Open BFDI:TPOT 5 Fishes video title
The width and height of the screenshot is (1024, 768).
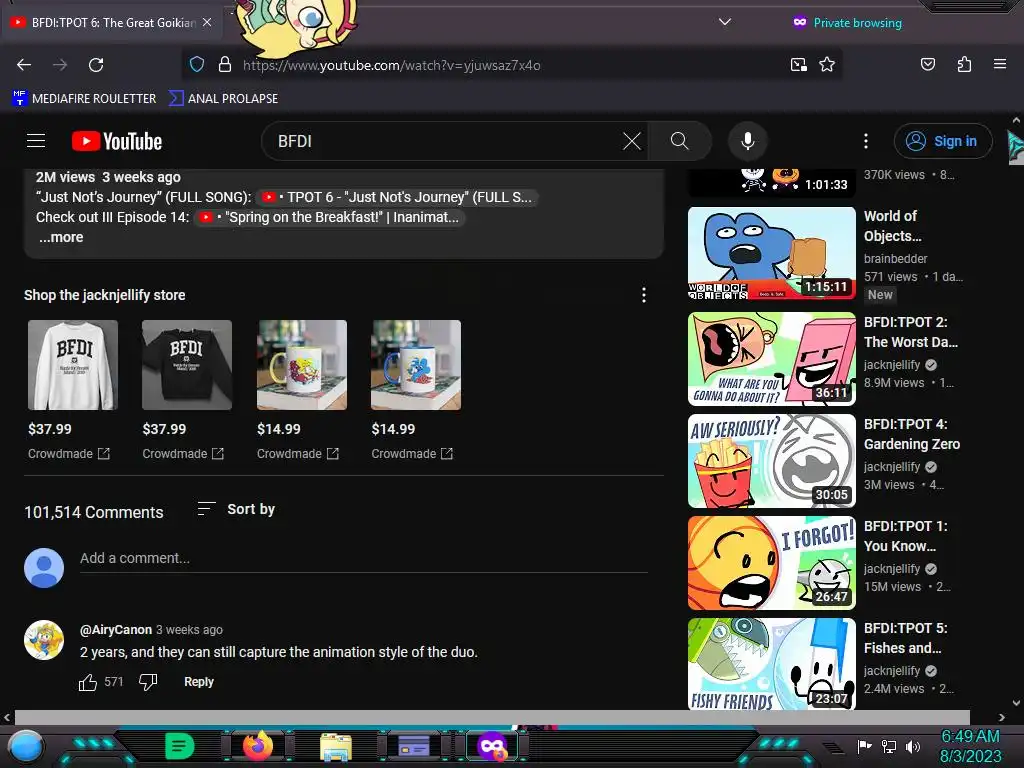pos(906,638)
